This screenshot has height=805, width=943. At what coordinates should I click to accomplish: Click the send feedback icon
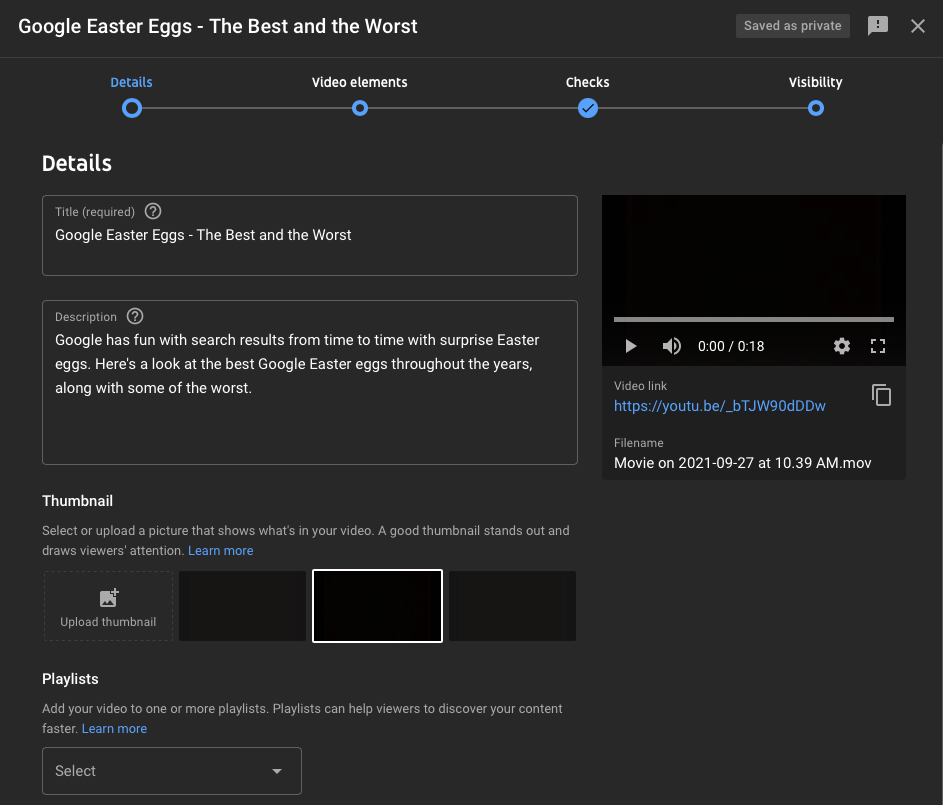pyautogui.click(x=877, y=26)
